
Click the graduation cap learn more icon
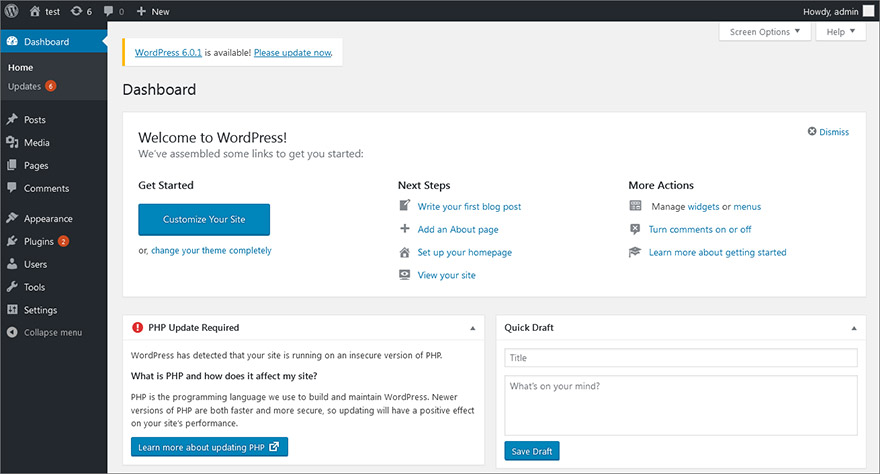tap(635, 252)
